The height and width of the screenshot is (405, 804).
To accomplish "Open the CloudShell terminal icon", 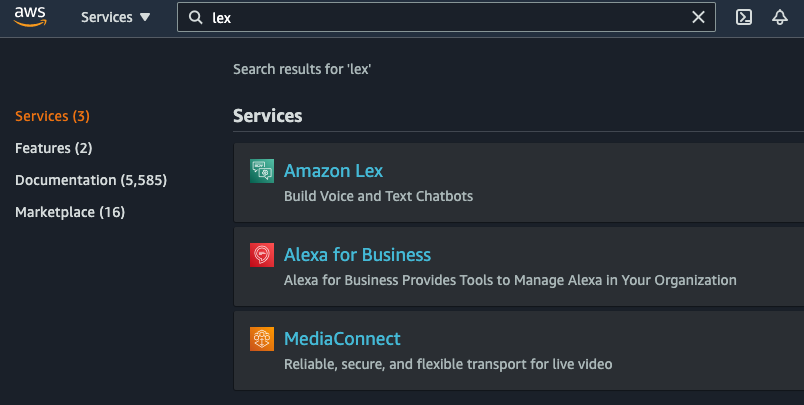I will [744, 18].
